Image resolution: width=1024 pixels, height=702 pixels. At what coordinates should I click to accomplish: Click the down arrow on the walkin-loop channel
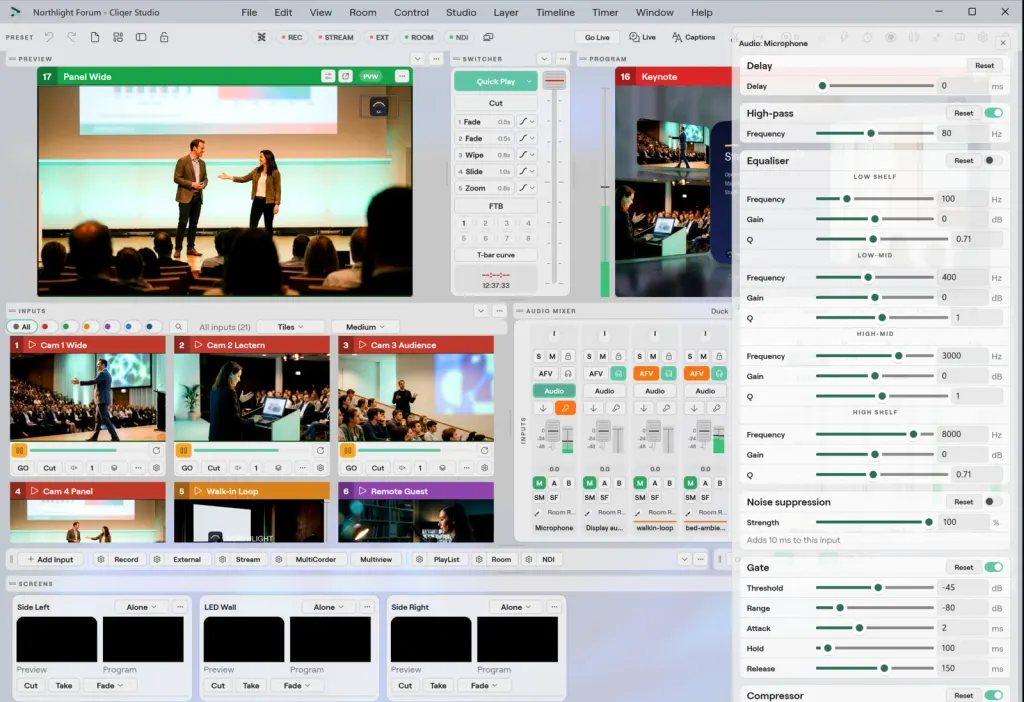644,408
